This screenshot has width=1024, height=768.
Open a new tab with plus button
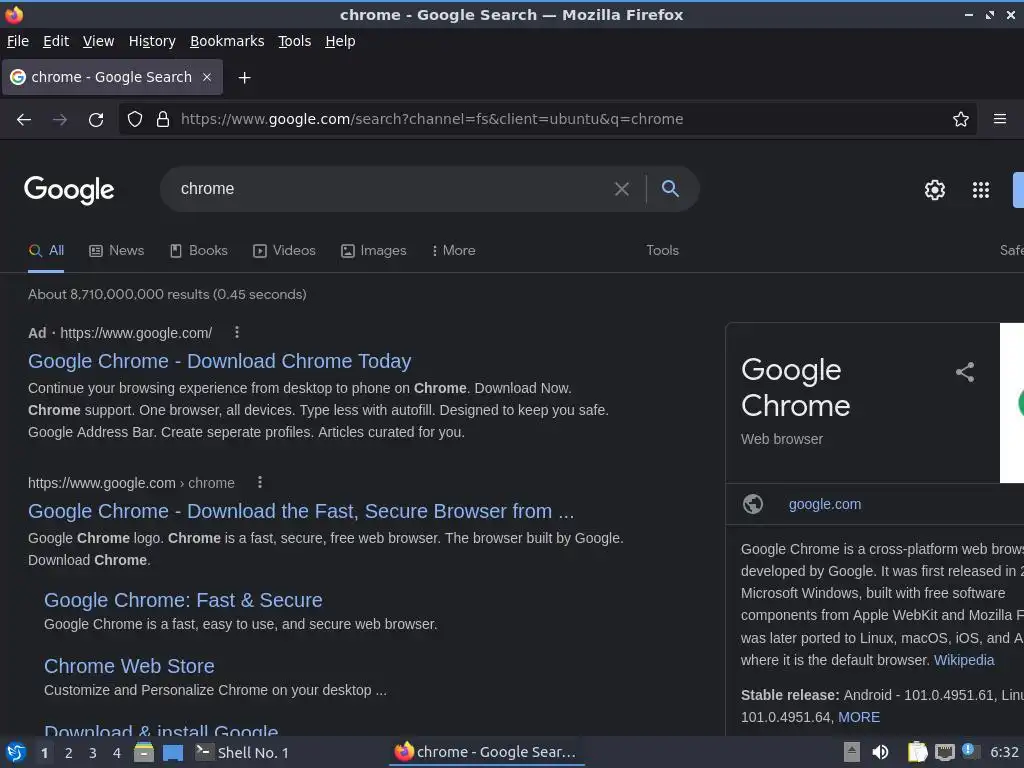coord(244,78)
